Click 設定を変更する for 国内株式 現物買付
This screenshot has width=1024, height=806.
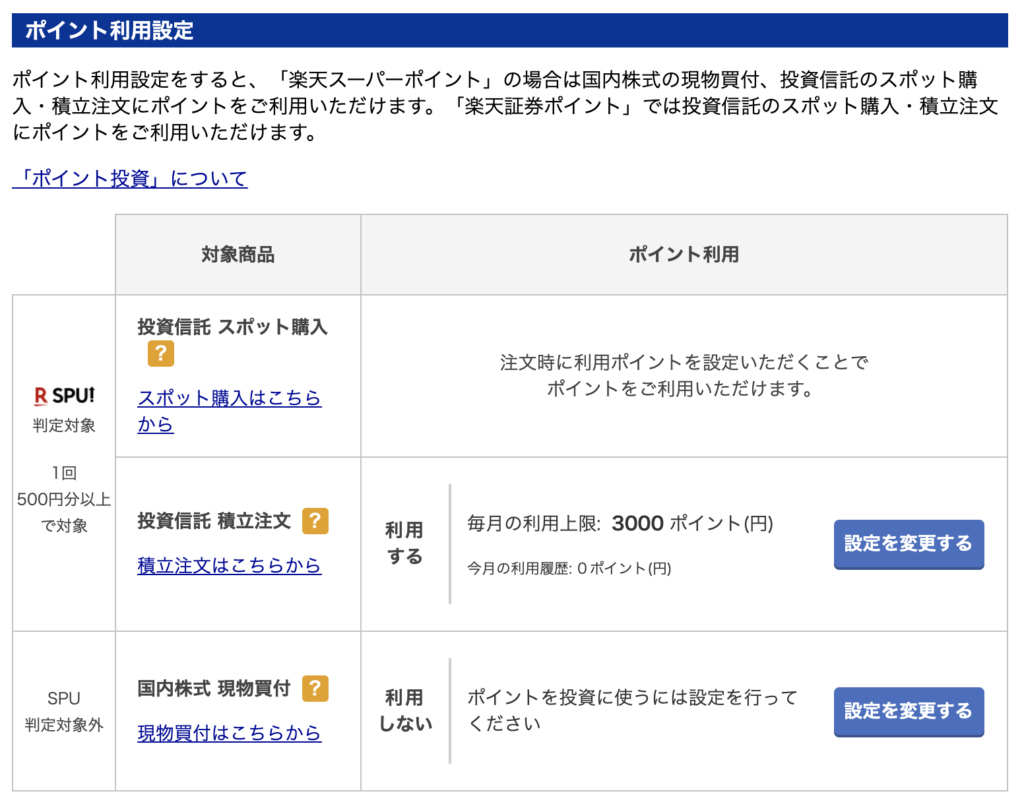[908, 711]
